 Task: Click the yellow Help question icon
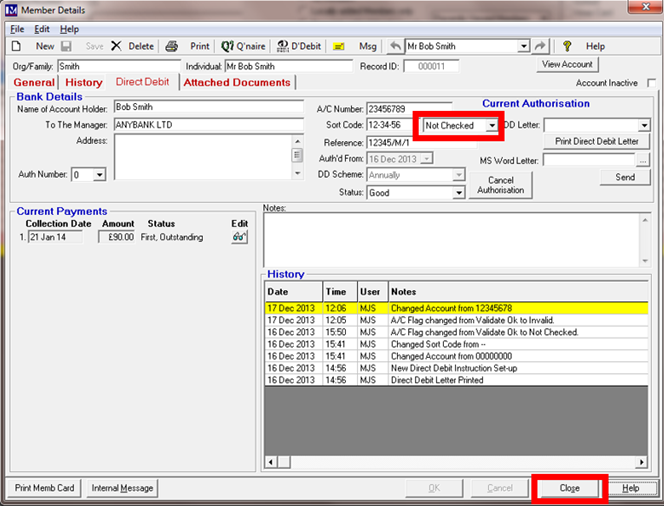coord(567,46)
